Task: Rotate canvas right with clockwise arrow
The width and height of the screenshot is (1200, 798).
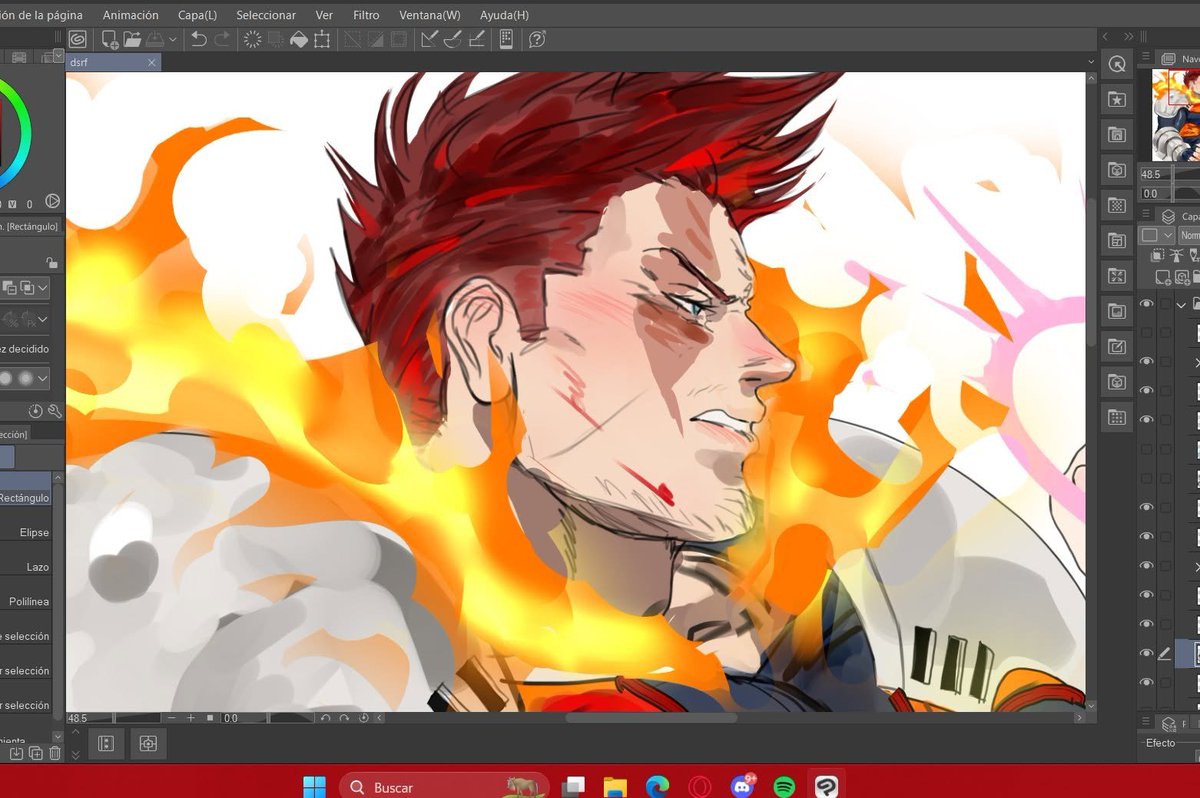Action: click(x=345, y=718)
